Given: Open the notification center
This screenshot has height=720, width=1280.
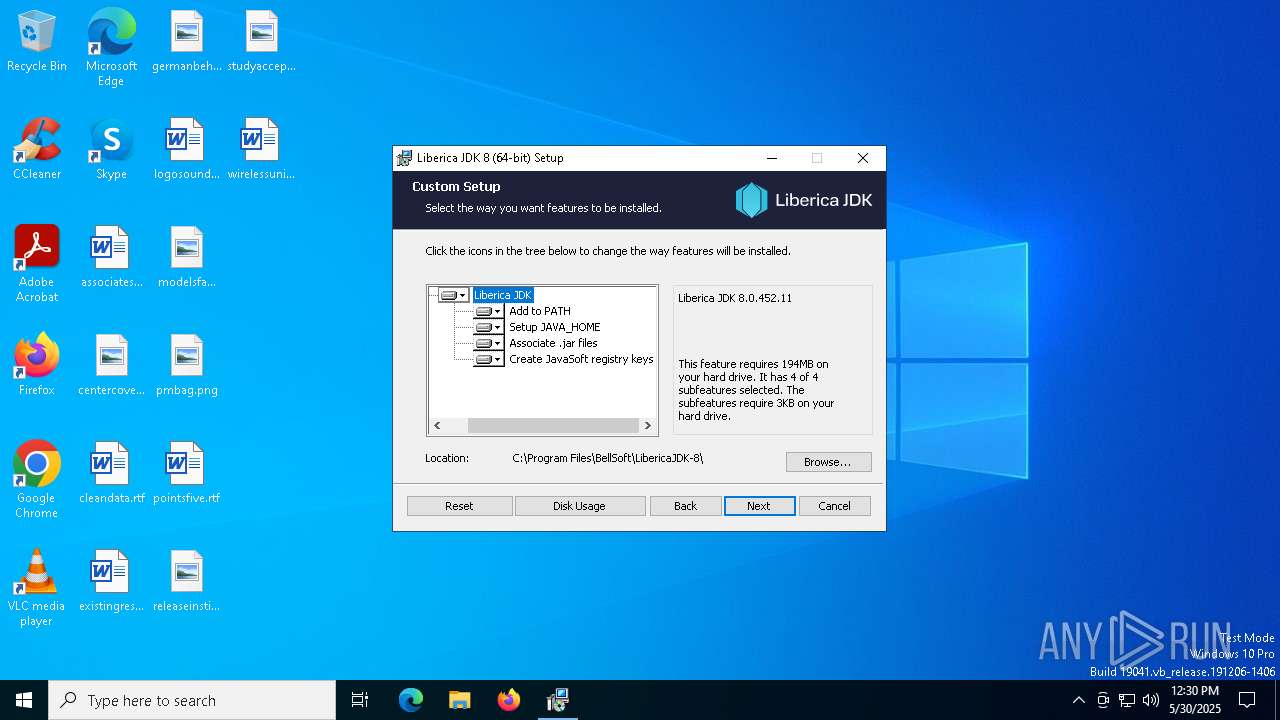Looking at the screenshot, I should pyautogui.click(x=1247, y=700).
